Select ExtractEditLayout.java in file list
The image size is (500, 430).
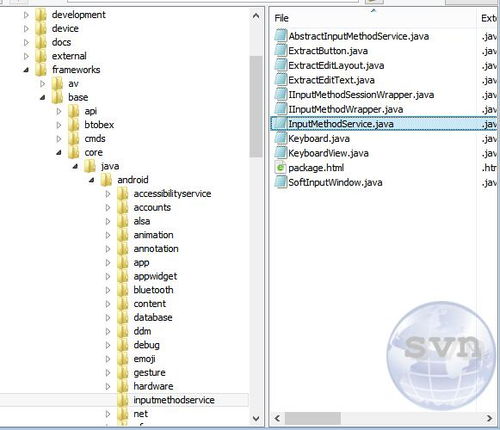(336, 65)
